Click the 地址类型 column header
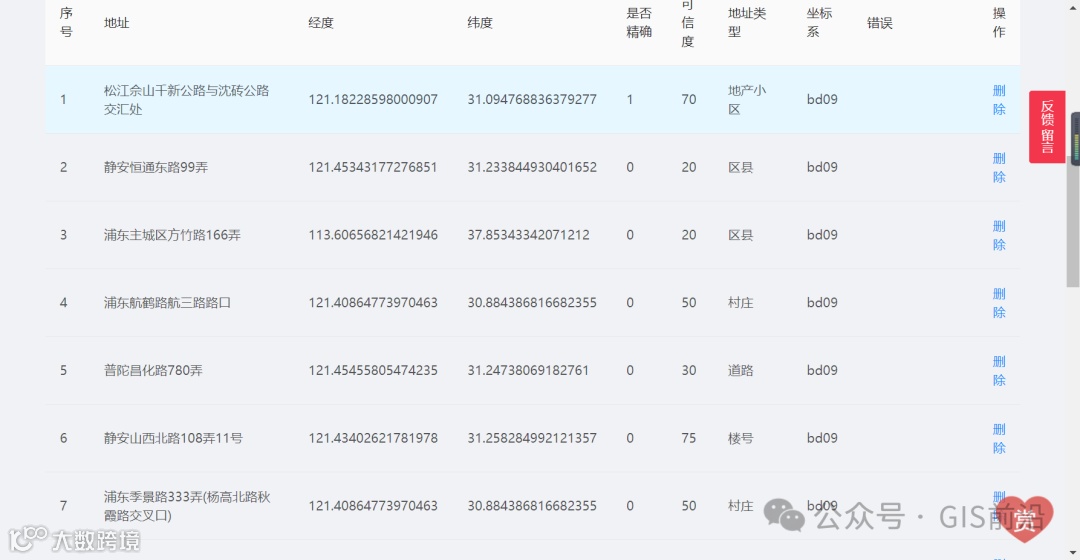Screen dimensions: 1080x560 (x=747, y=23)
